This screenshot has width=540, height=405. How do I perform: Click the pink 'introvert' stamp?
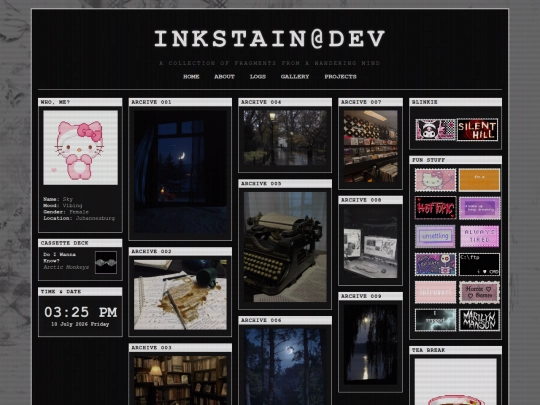(x=435, y=292)
